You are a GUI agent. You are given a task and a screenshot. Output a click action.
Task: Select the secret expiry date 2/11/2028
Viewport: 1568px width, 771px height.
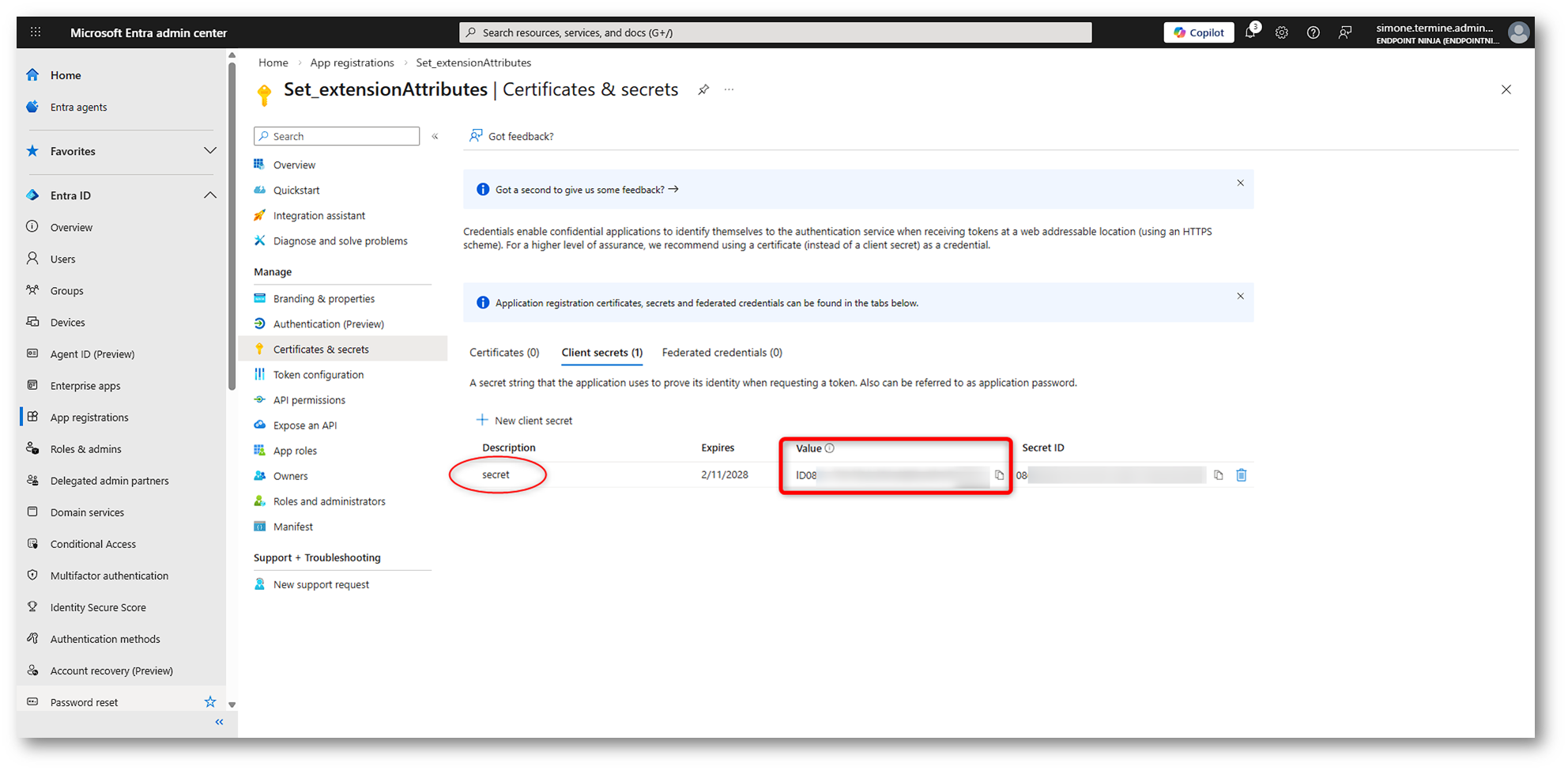725,475
